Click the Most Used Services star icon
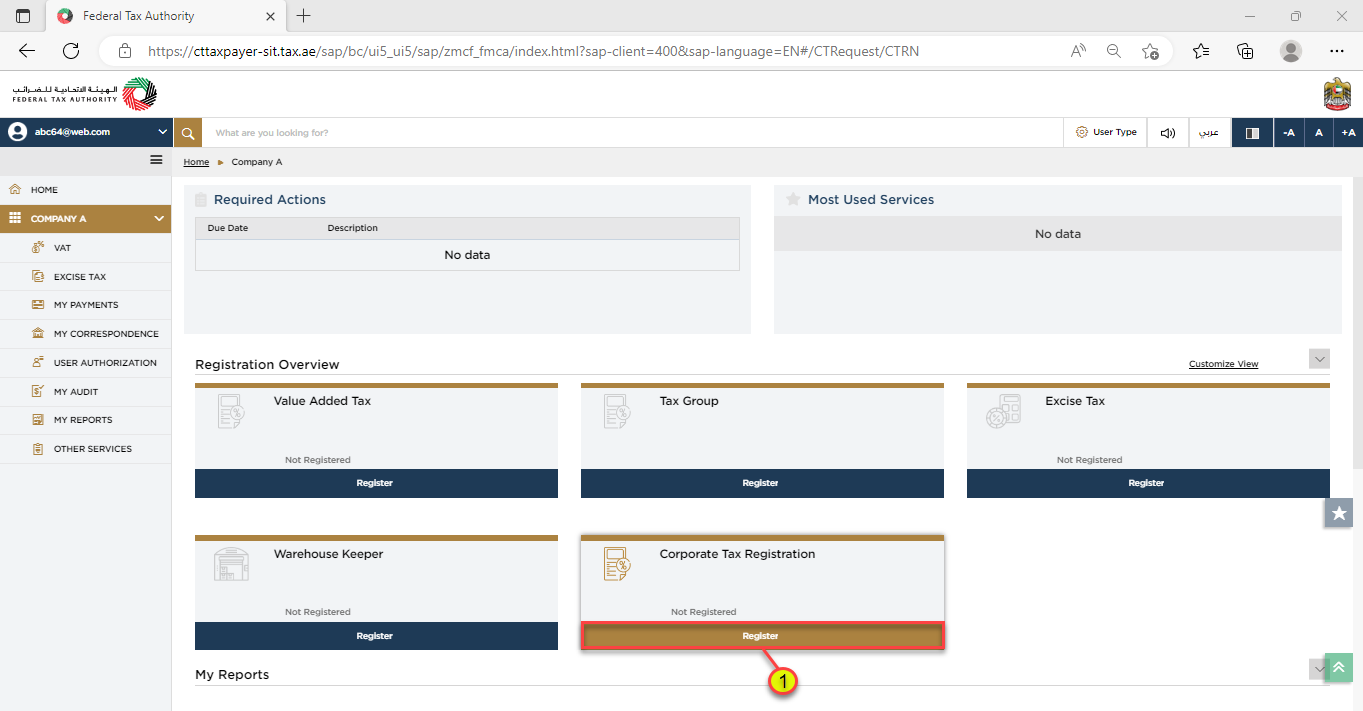 (x=793, y=199)
